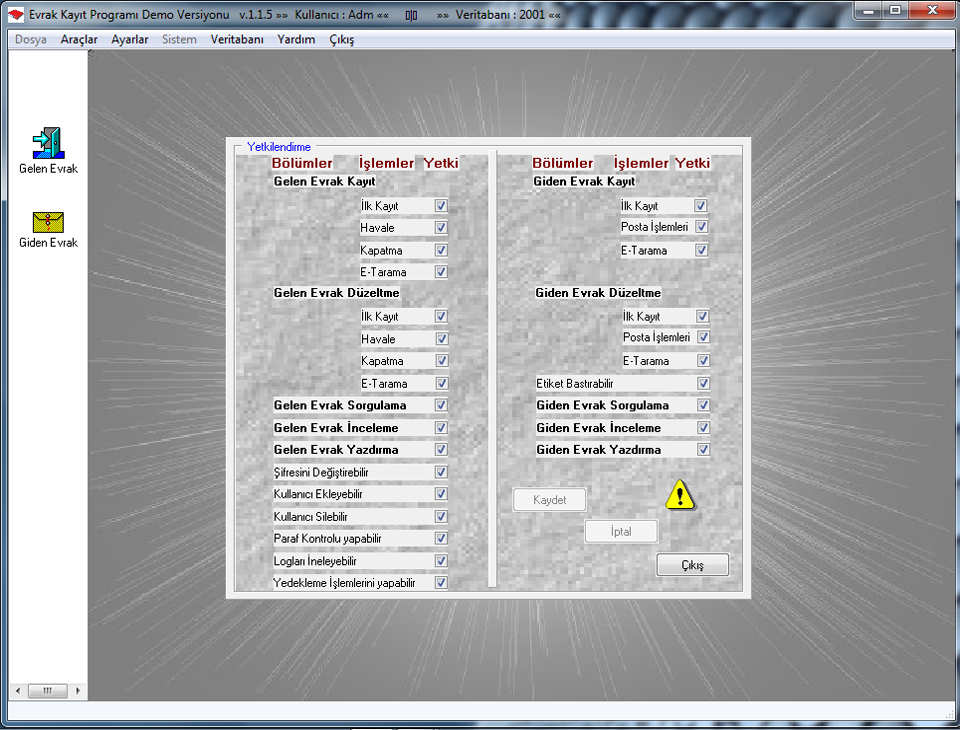Screen dimensions: 960x730
Task: Toggle Posta İşlemleri under Giden Evrak Düzeltme
Action: (703, 337)
